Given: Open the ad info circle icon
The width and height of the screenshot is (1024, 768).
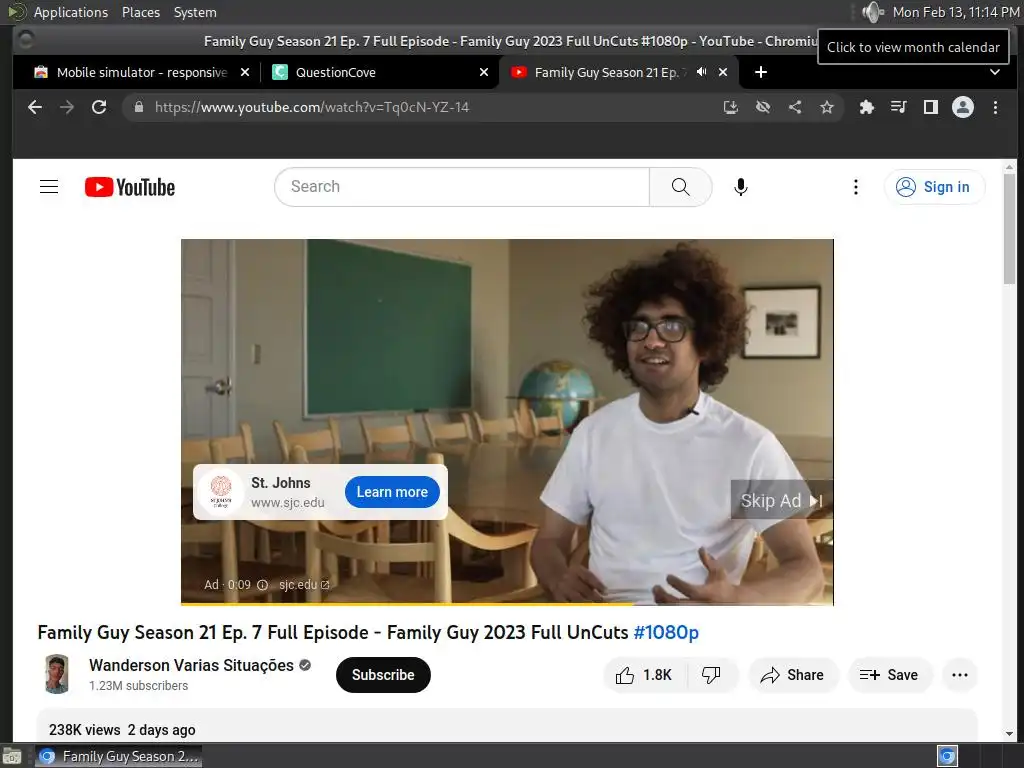Looking at the screenshot, I should [263, 585].
